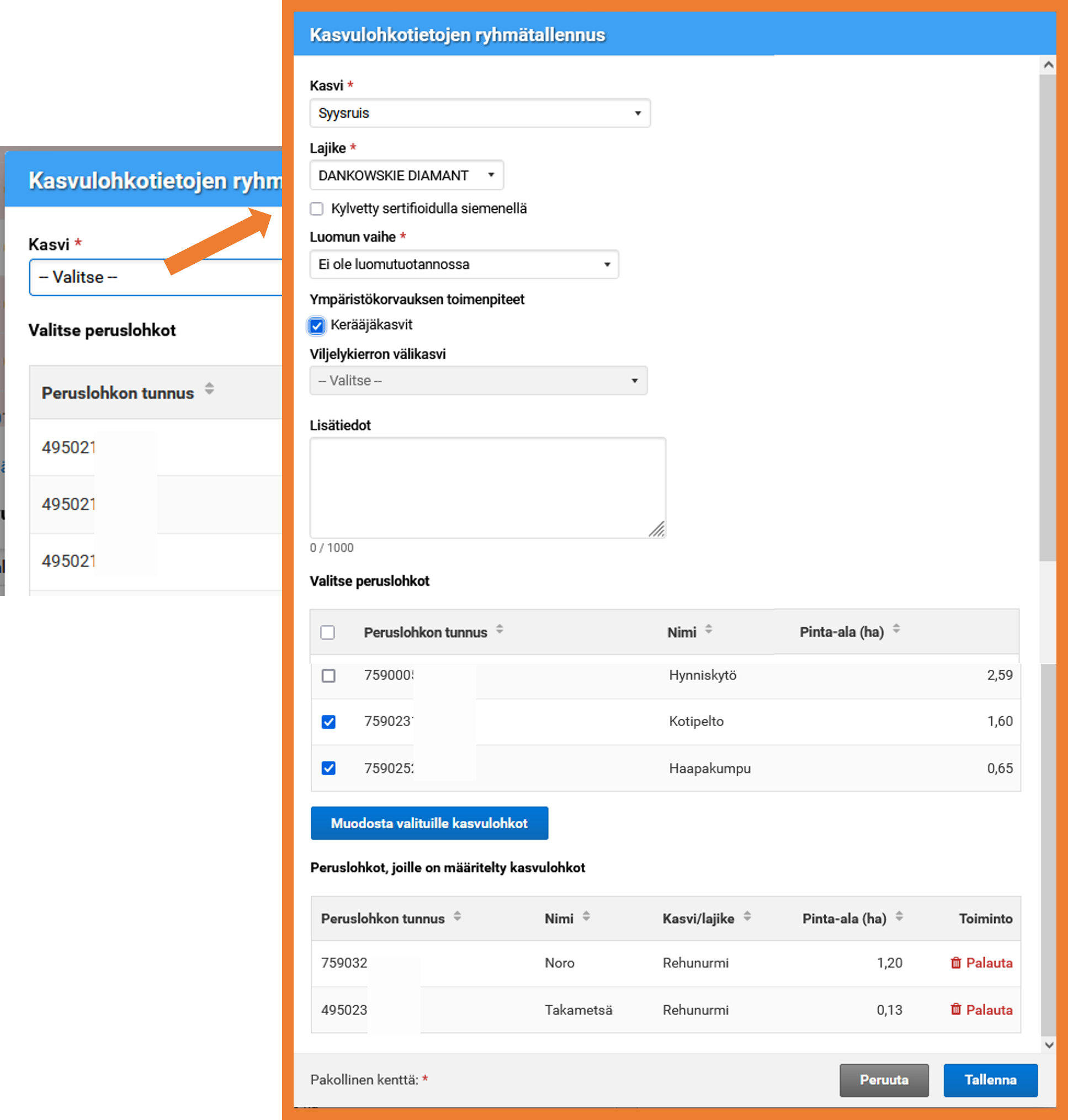
Task: Expand the Luomun vaihe dropdown
Action: [464, 265]
